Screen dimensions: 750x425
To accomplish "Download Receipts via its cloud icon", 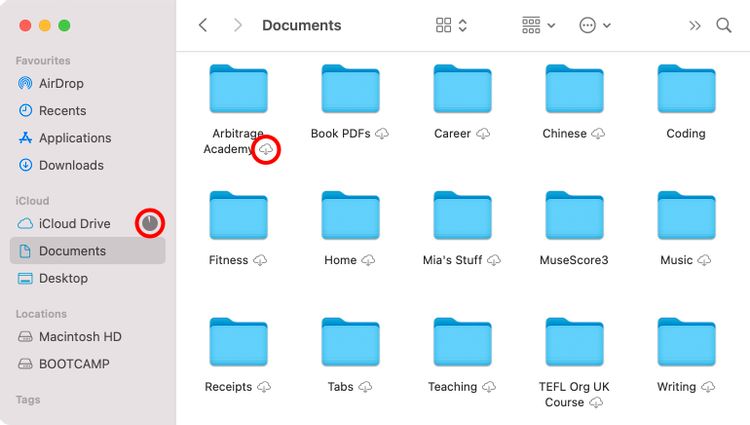I will click(264, 387).
